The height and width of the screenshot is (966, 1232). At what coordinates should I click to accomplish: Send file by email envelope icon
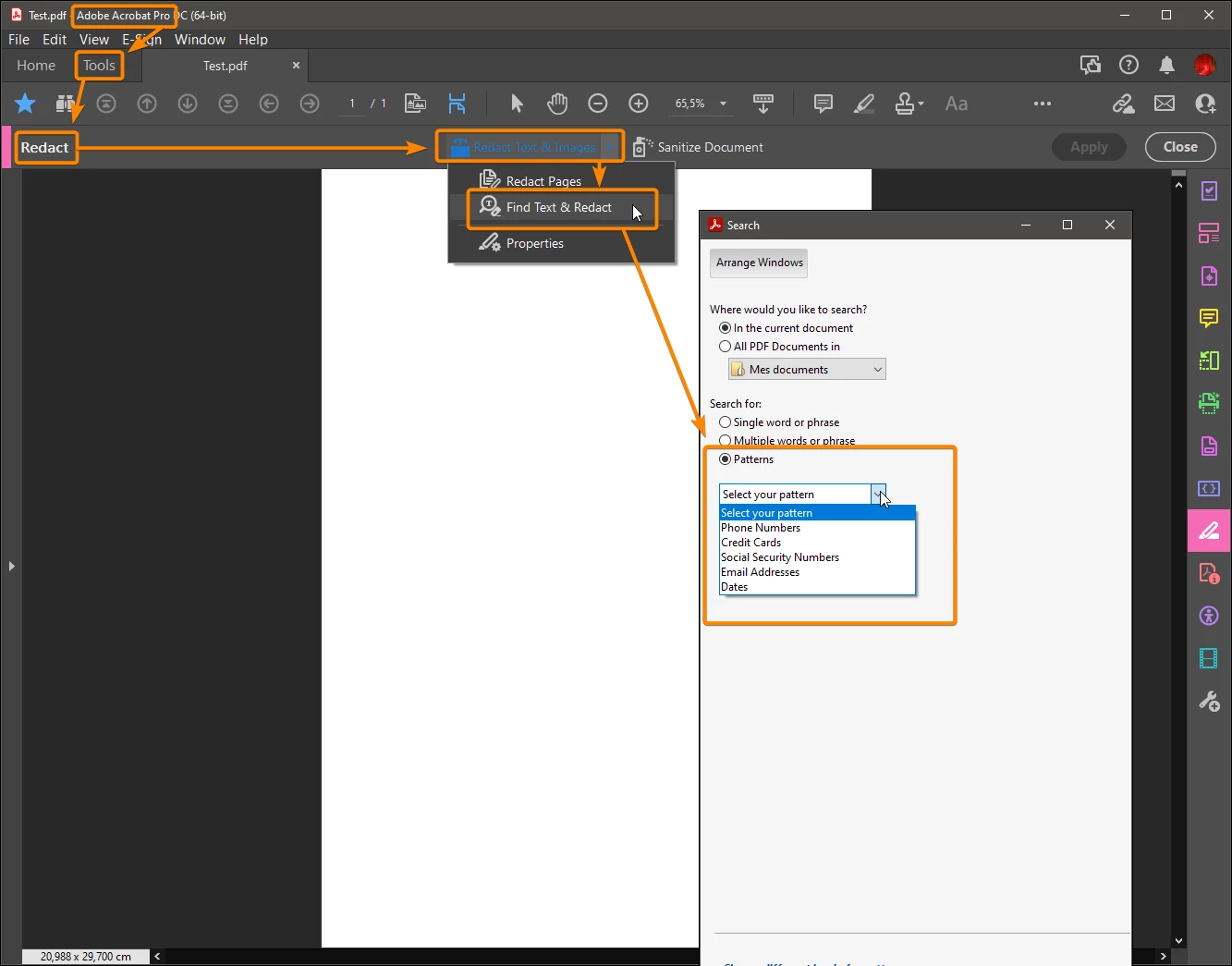1165,104
